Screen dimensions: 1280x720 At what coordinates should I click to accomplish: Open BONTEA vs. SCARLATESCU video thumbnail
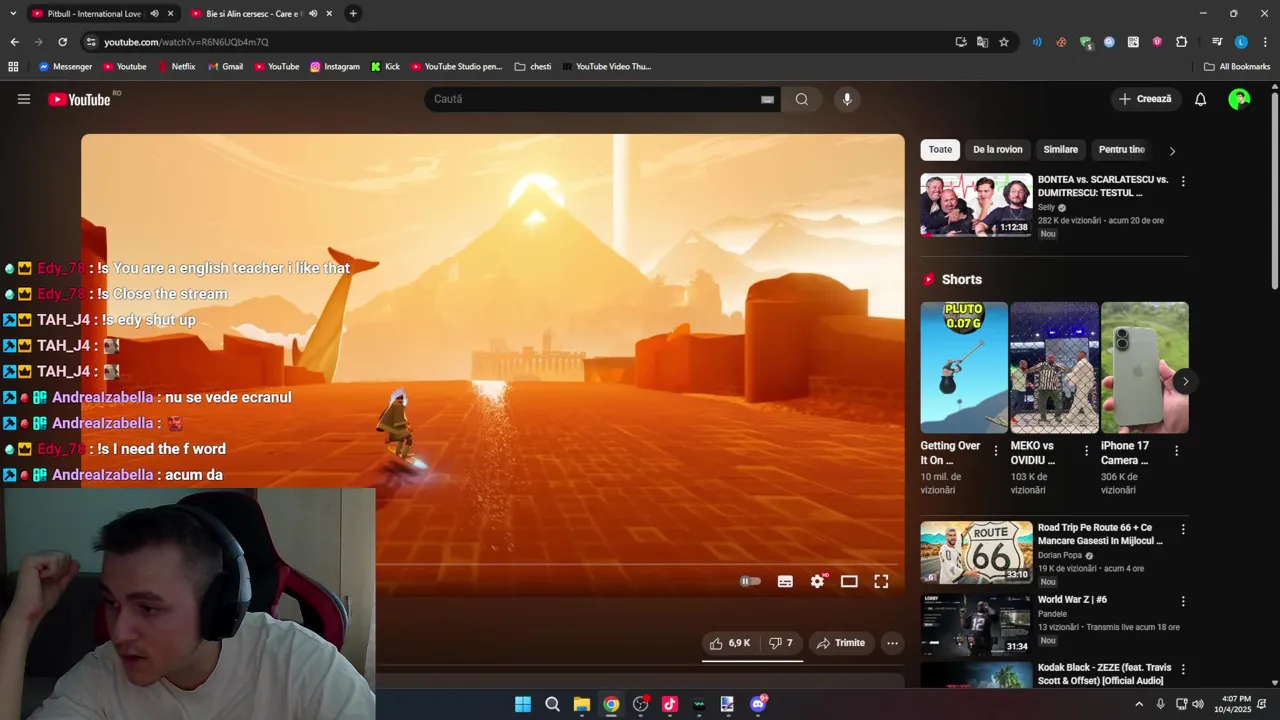[977, 205]
